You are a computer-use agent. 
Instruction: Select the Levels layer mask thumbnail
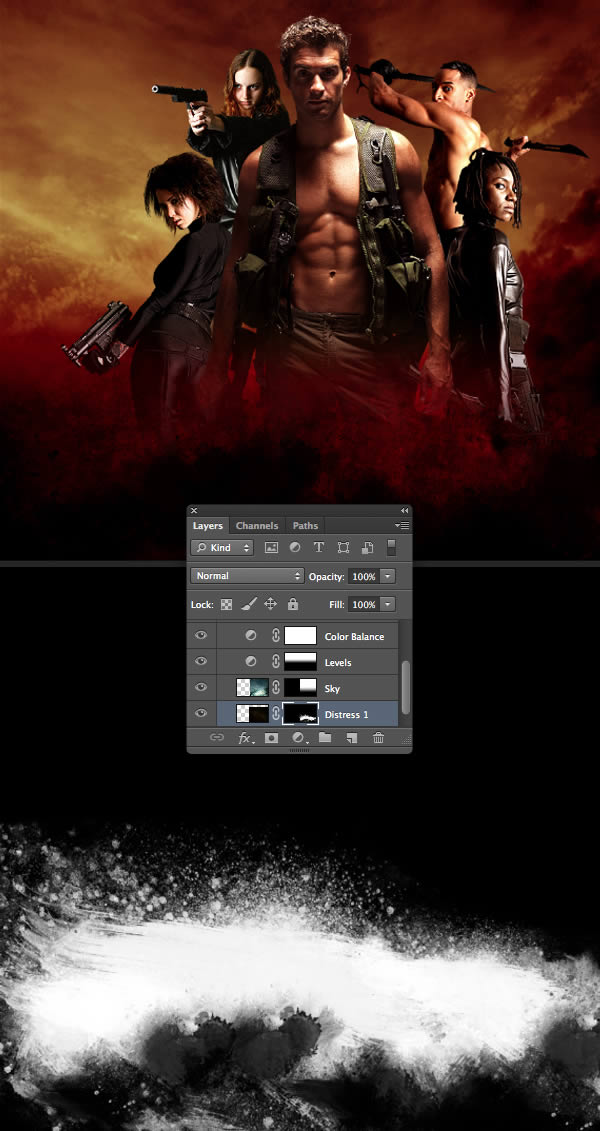301,661
